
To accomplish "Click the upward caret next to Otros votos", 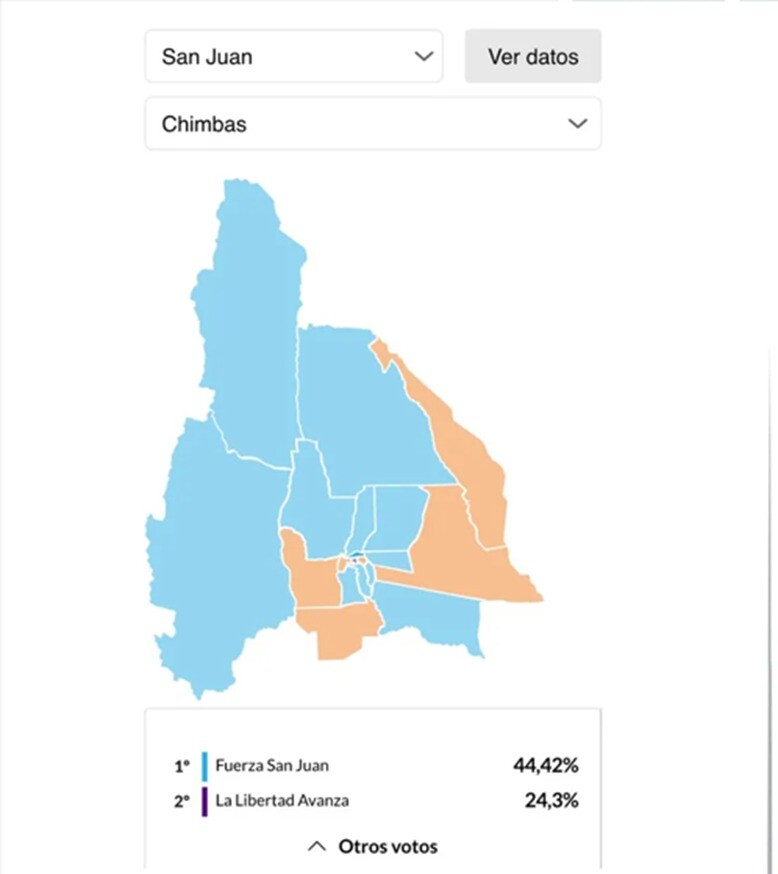I will click(317, 846).
